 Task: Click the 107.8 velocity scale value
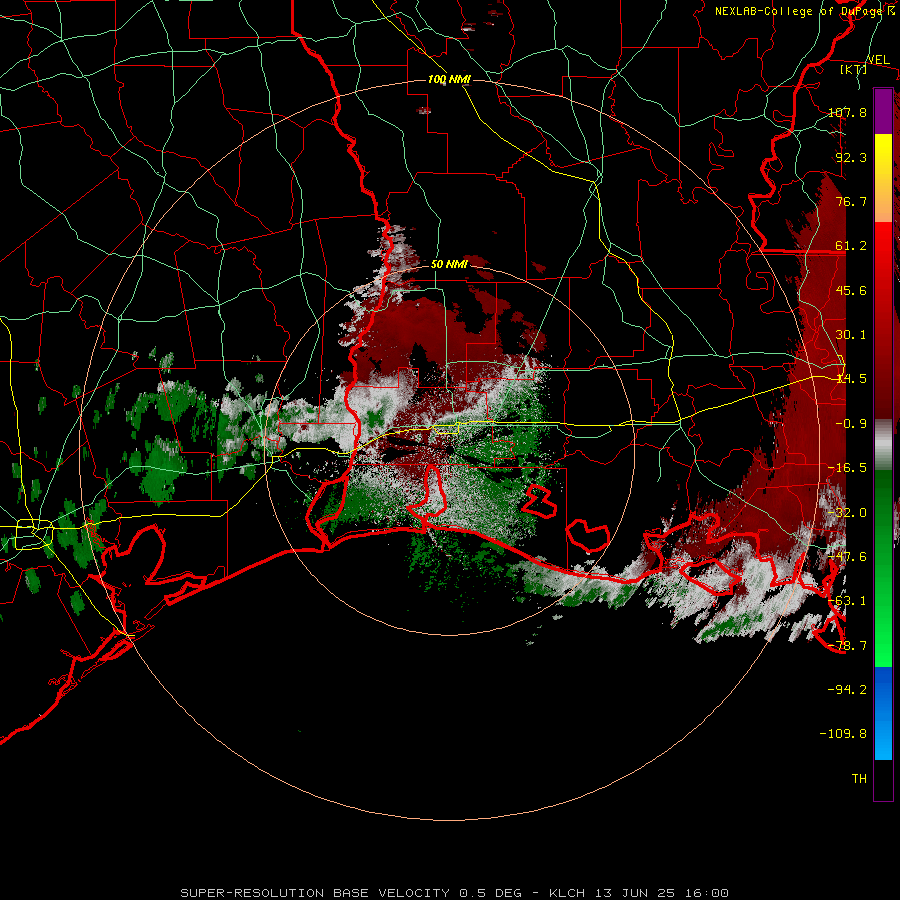(x=847, y=112)
